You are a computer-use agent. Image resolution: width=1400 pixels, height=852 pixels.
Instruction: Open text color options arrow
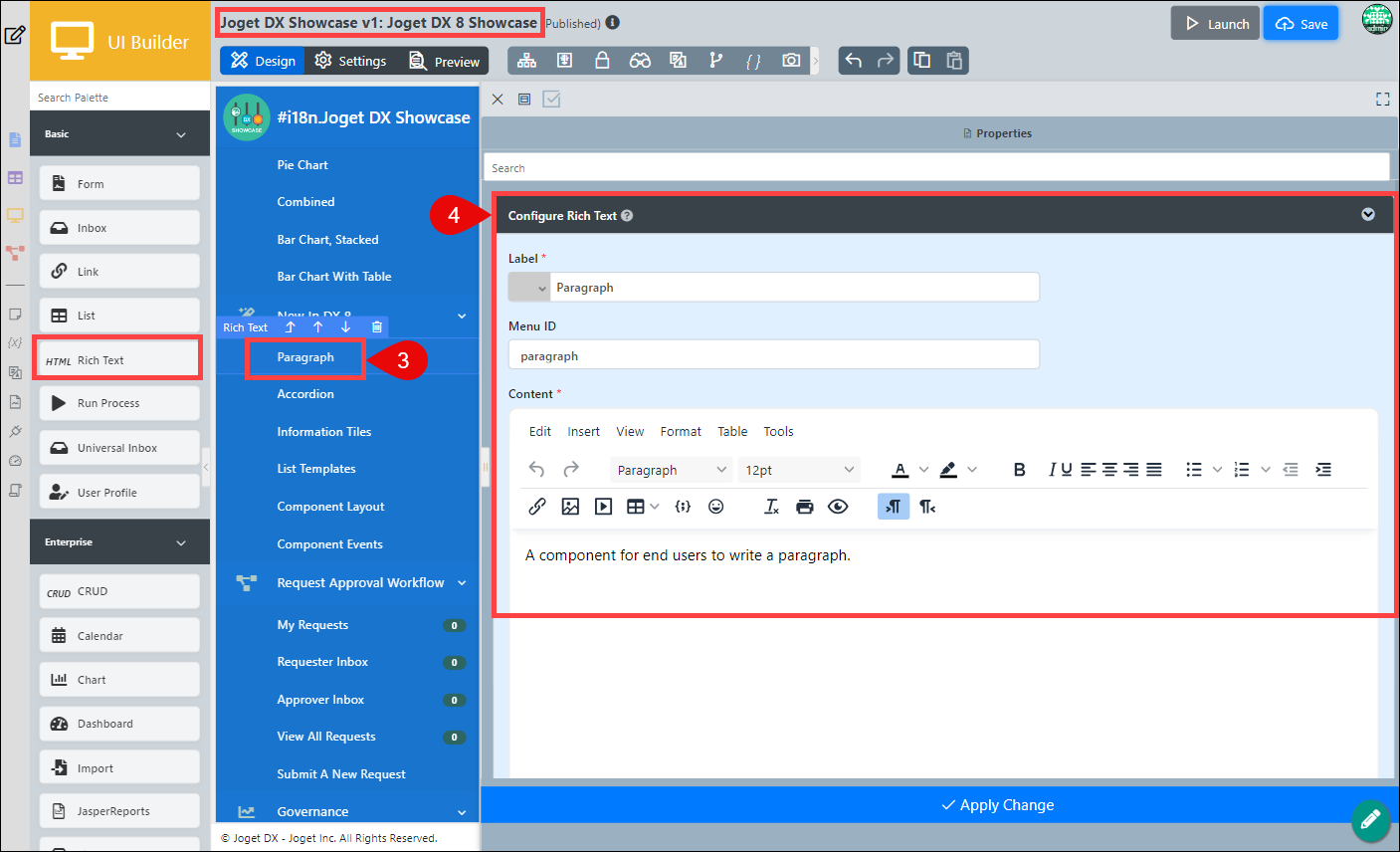pos(923,470)
